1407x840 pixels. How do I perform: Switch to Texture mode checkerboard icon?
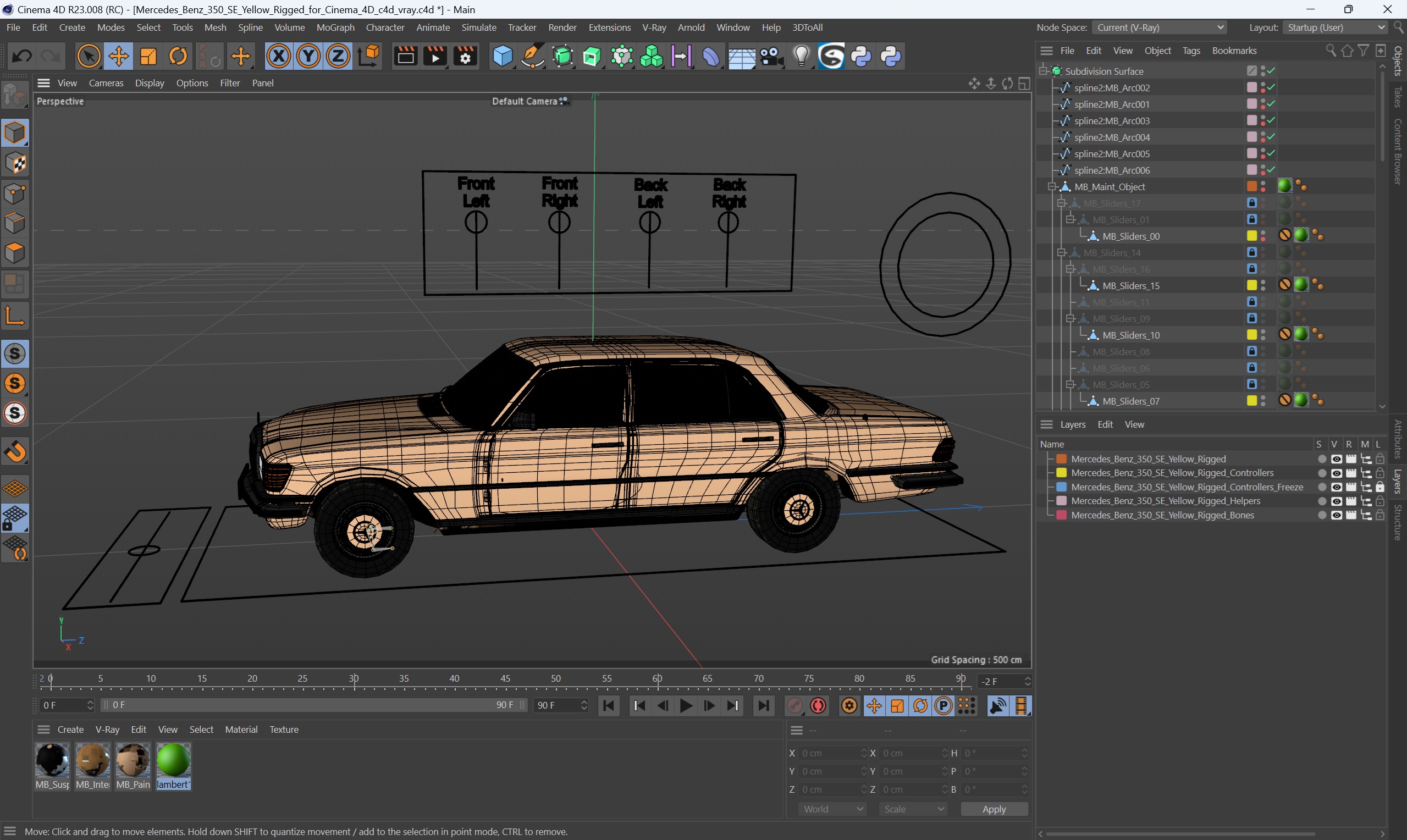pyautogui.click(x=15, y=163)
